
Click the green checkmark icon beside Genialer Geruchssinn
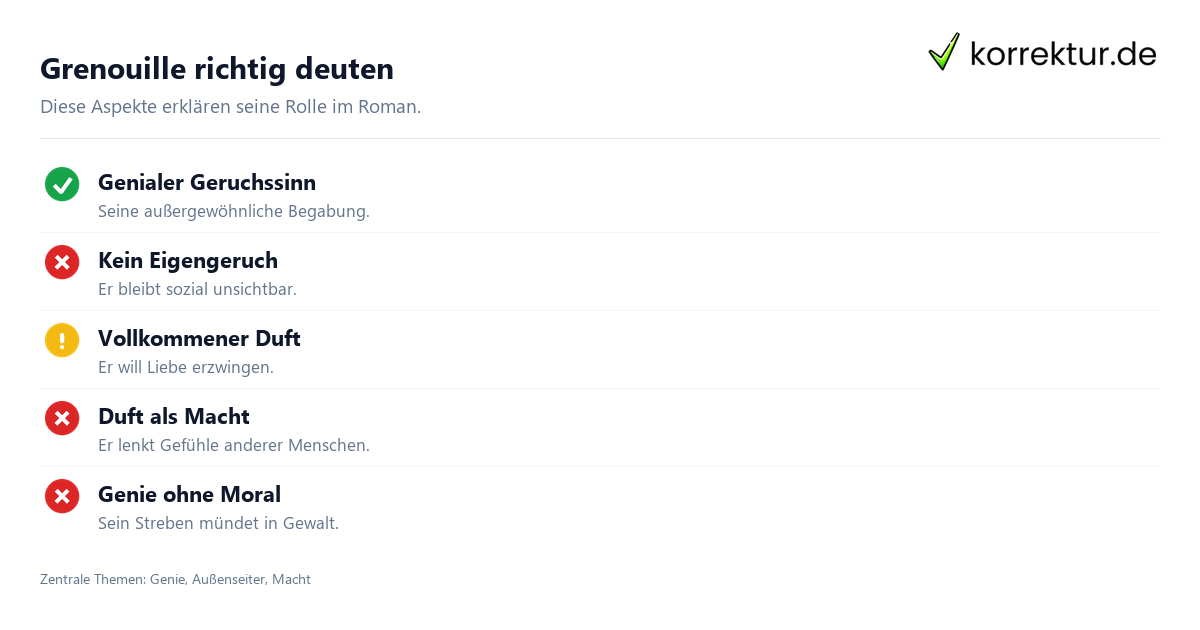(62, 184)
